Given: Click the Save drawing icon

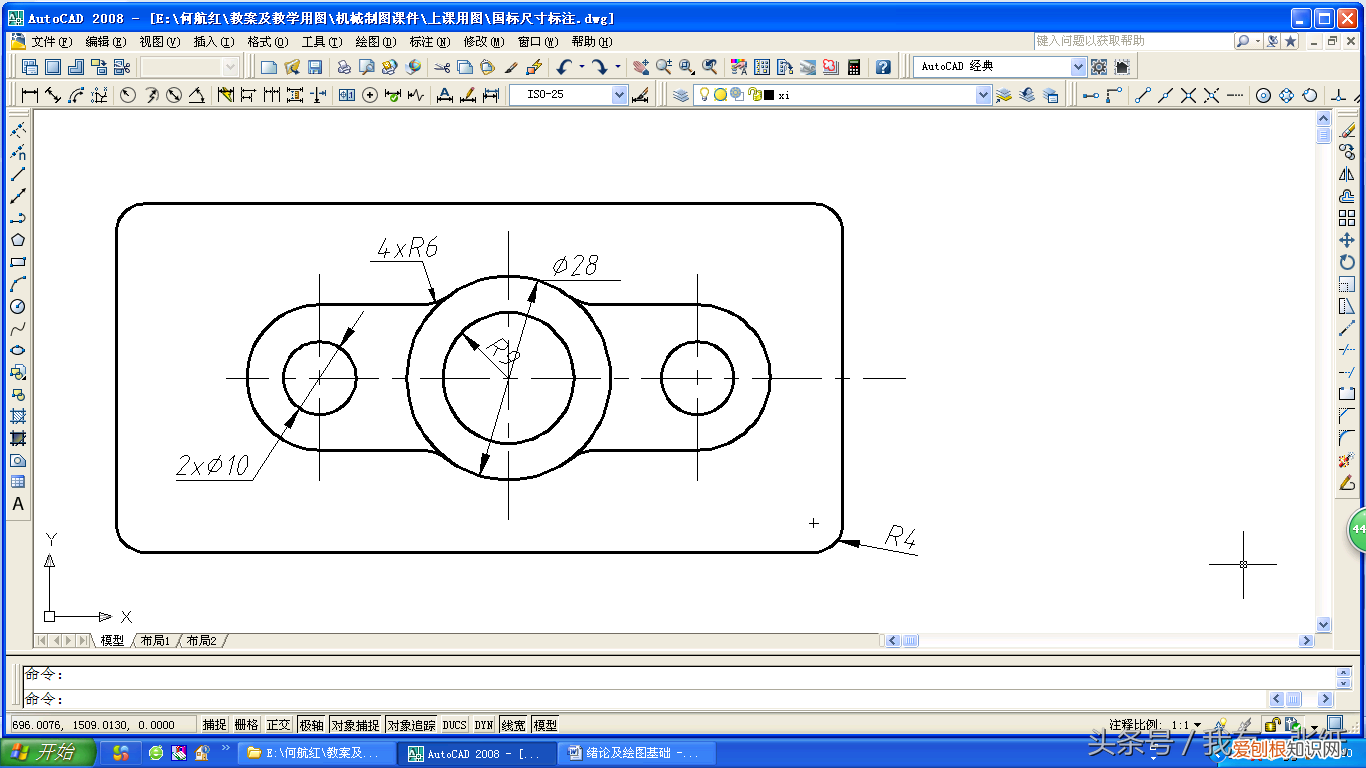Looking at the screenshot, I should pos(315,67).
